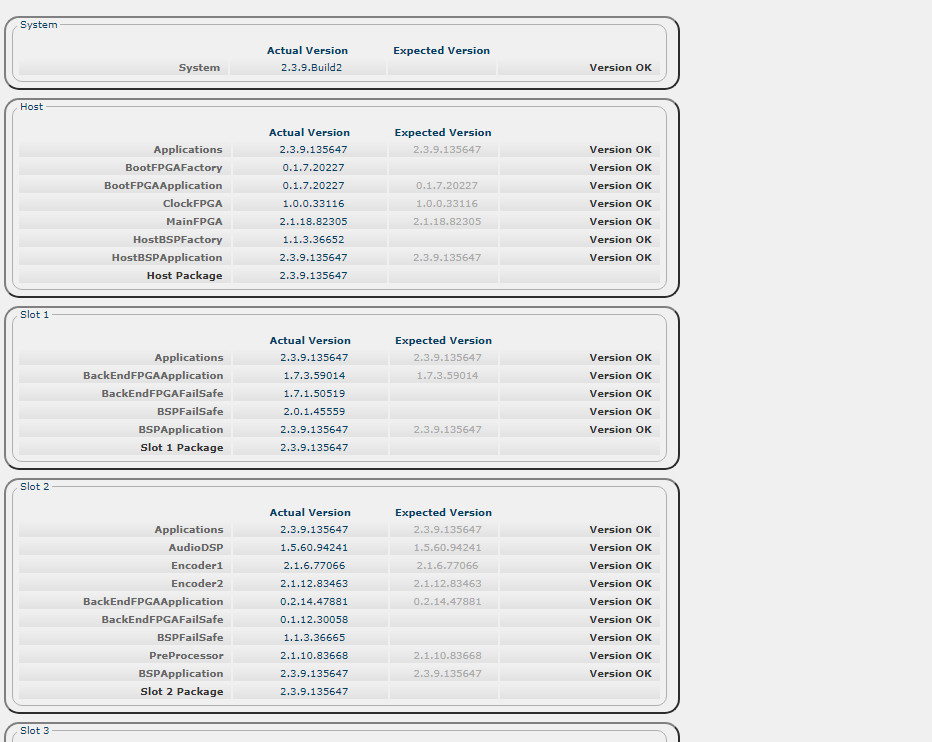Click Host BootFPGAFactory row label
Image resolution: width=932 pixels, height=742 pixels.
(x=174, y=168)
